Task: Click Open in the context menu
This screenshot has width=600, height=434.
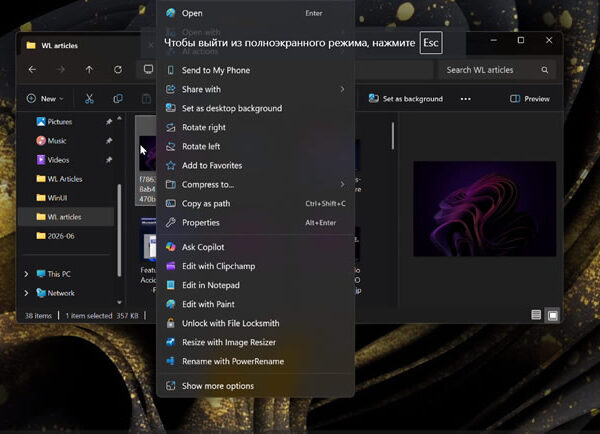Action: tap(255, 13)
